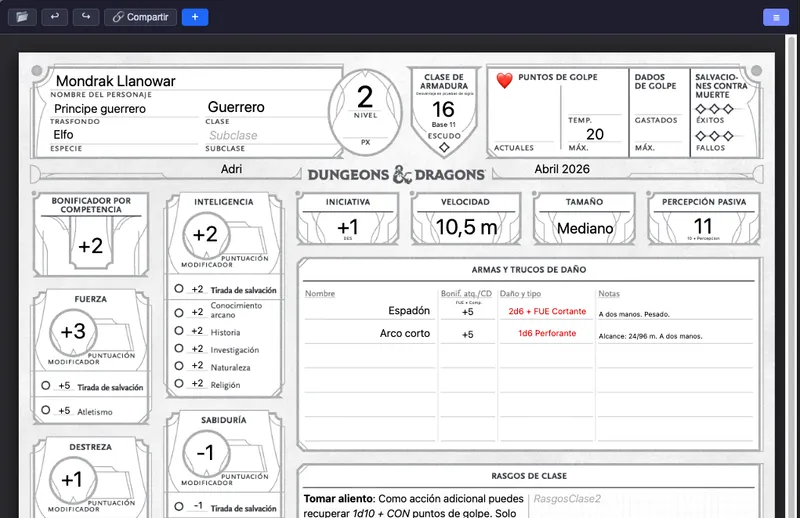Toggle Fuerza Tirada de salvación proficiency circle

45,386
